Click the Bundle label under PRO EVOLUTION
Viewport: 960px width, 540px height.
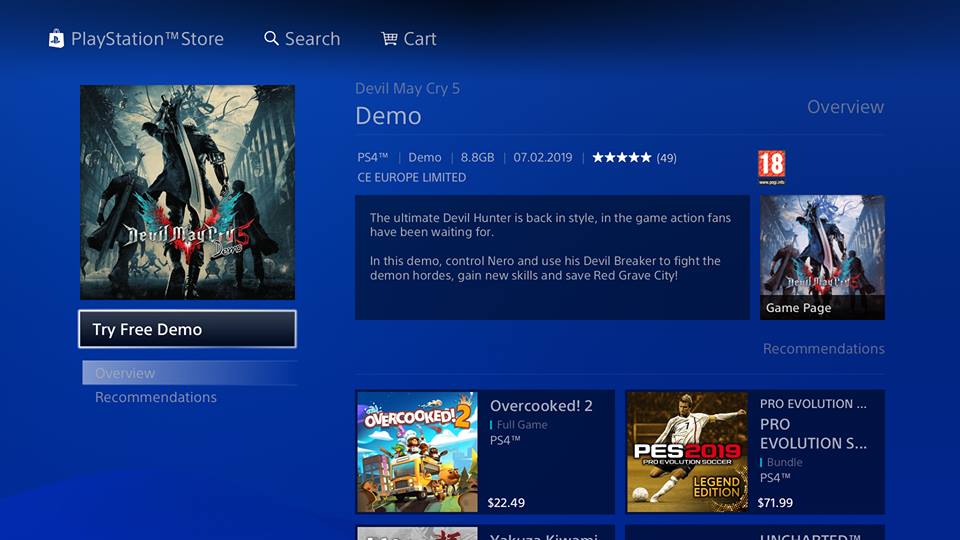[x=784, y=462]
